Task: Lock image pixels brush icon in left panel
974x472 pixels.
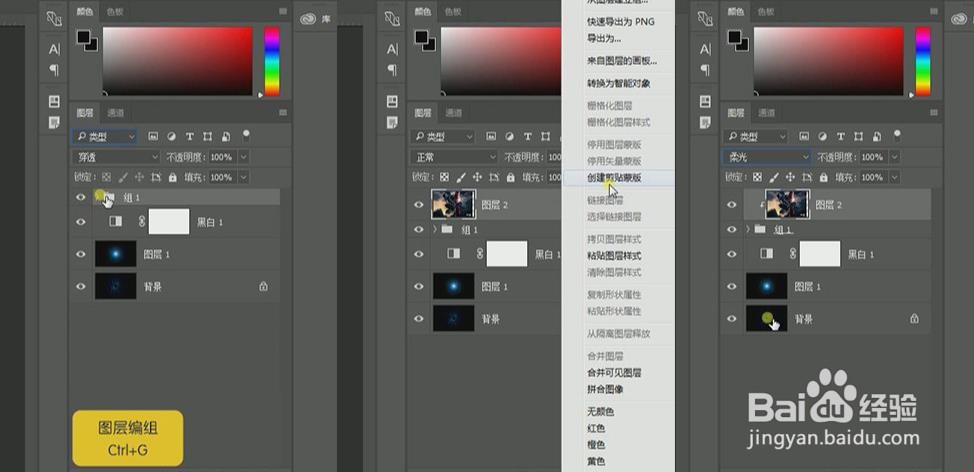Action: point(123,177)
